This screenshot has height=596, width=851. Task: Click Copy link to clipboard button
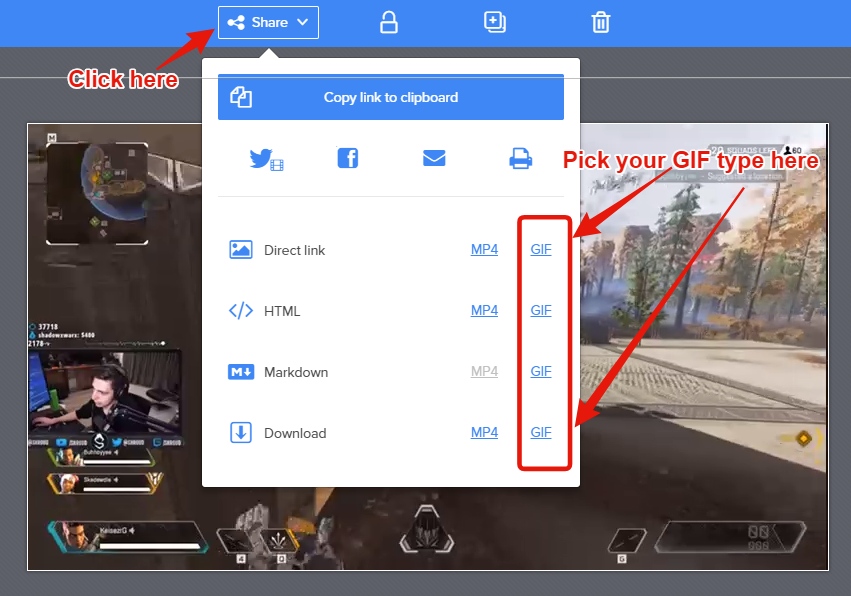click(x=391, y=97)
